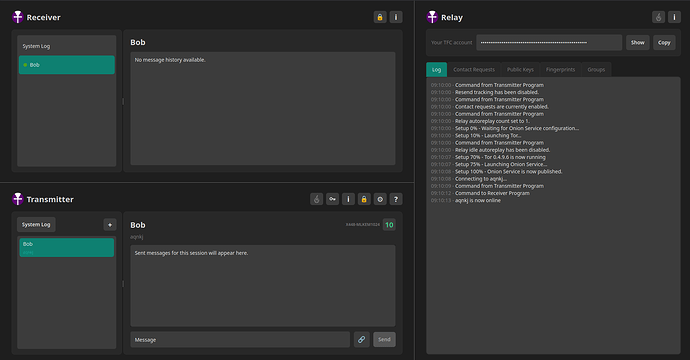Select Bob in the Receiver contact list
The width and height of the screenshot is (690, 360).
click(x=66, y=65)
